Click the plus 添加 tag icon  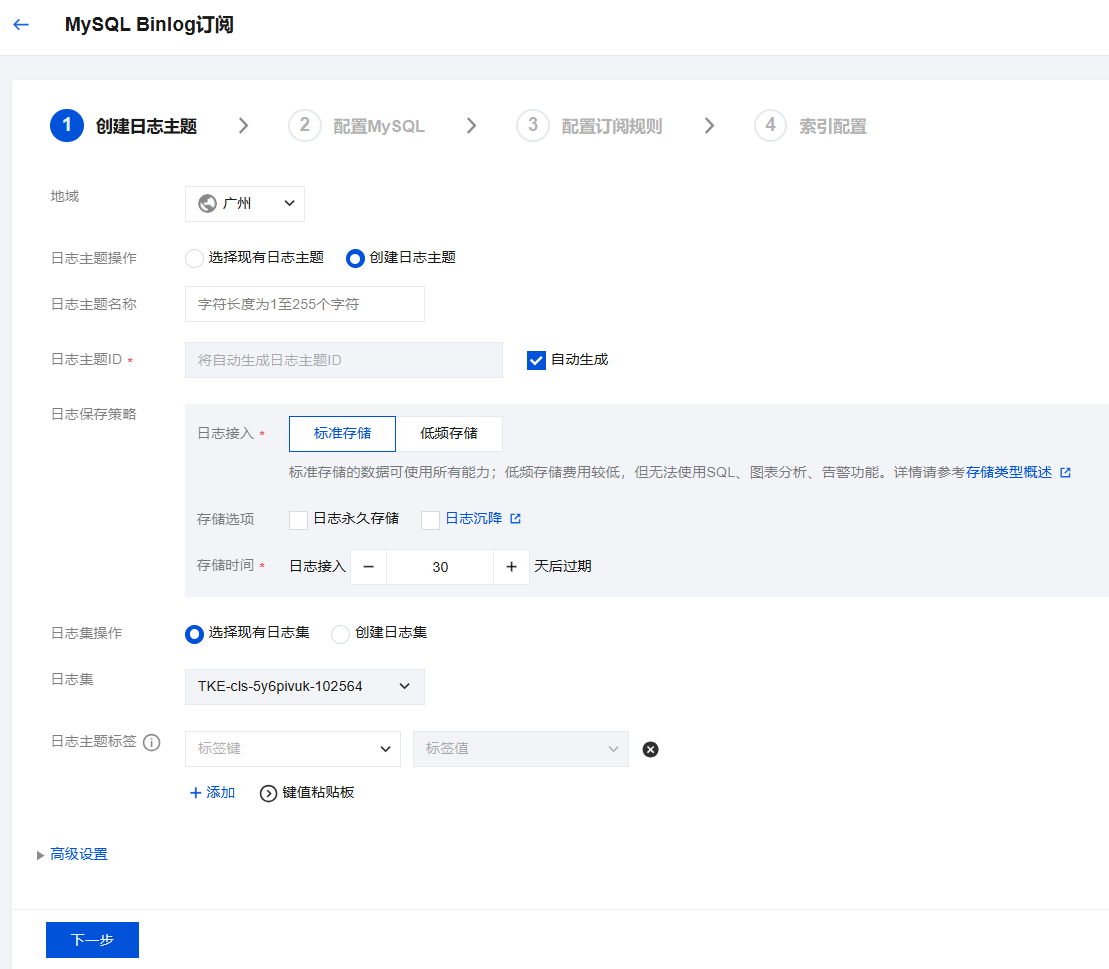196,793
